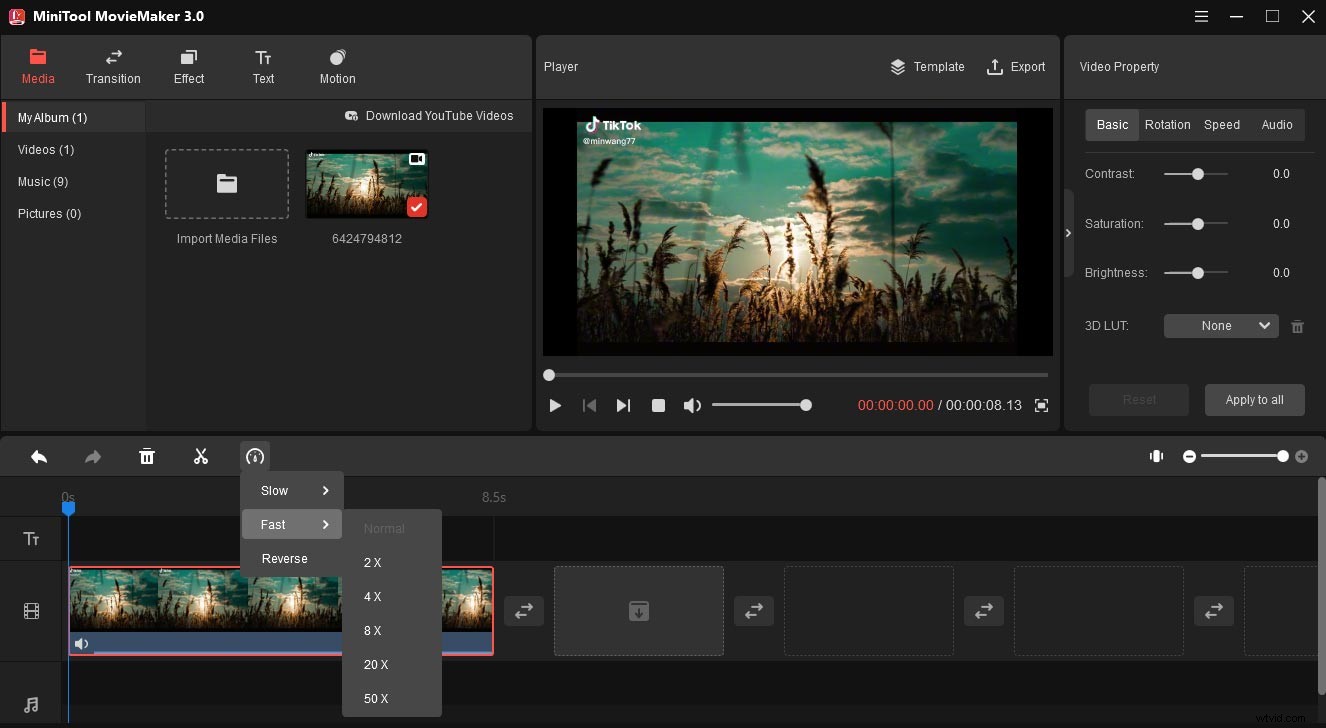Image resolution: width=1326 pixels, height=728 pixels.
Task: Click the undo arrow icon
Action: tap(39, 457)
